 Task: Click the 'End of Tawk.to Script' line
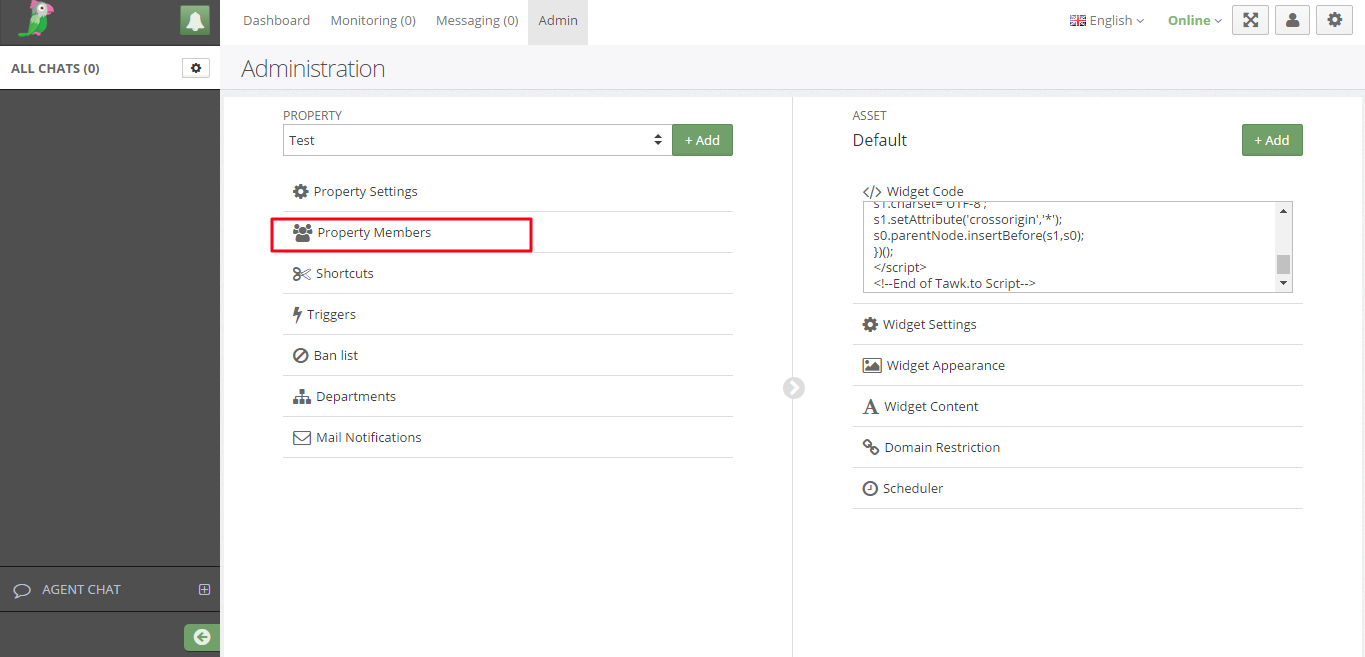click(x=954, y=283)
